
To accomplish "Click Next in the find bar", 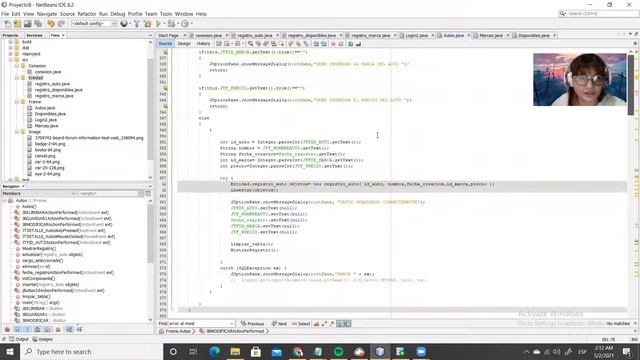I will 280,324.
